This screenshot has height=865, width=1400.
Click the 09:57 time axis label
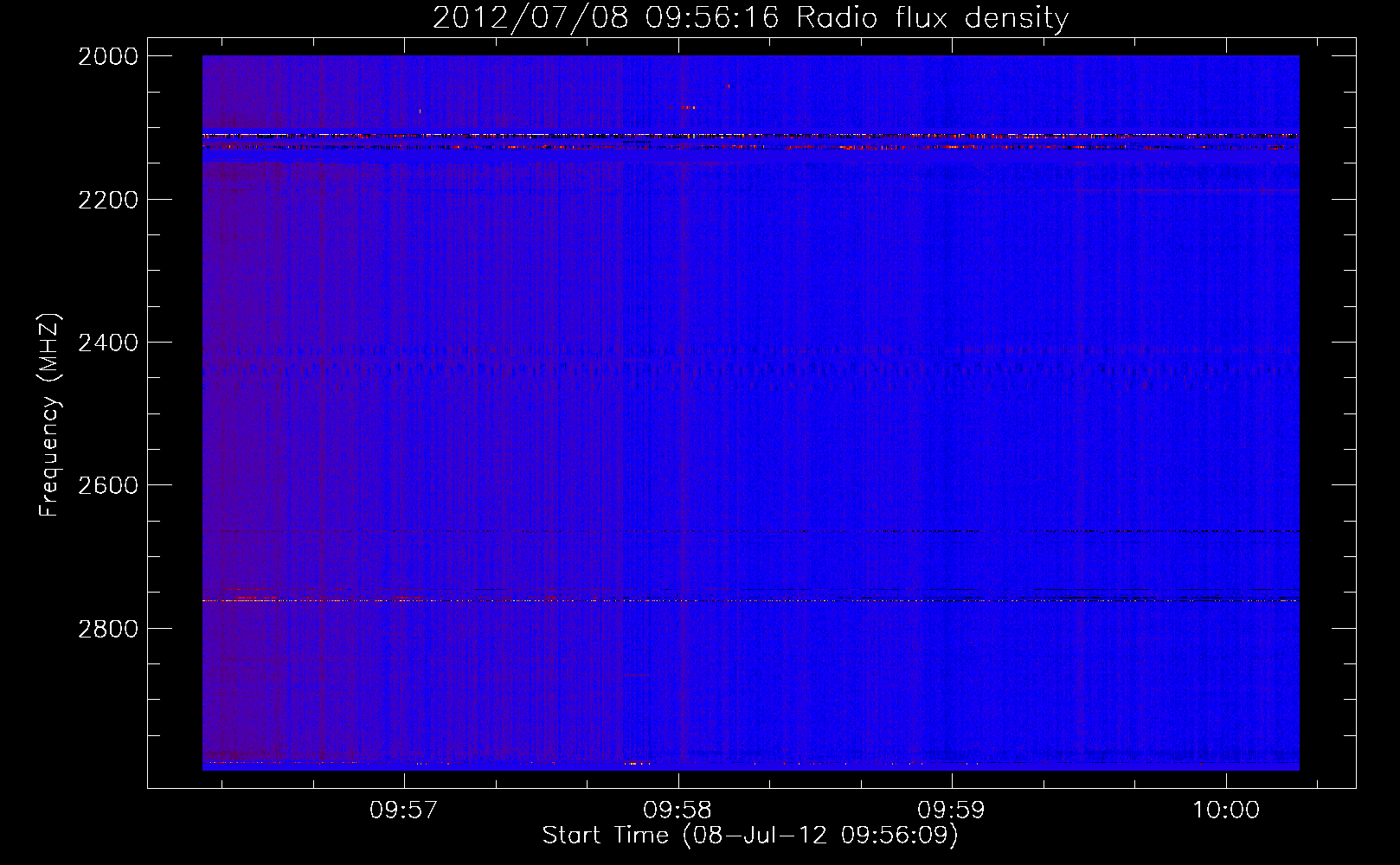coord(404,811)
